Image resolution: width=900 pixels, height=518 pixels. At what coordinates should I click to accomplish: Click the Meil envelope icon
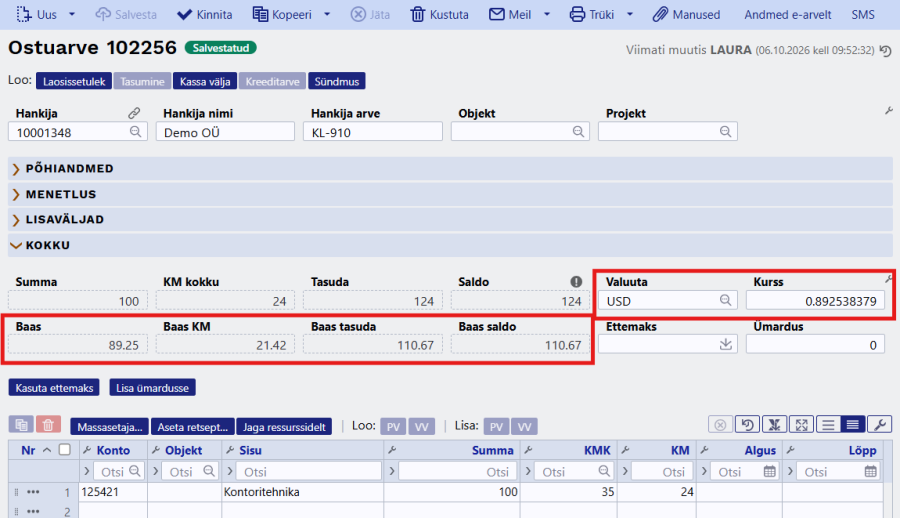(496, 14)
